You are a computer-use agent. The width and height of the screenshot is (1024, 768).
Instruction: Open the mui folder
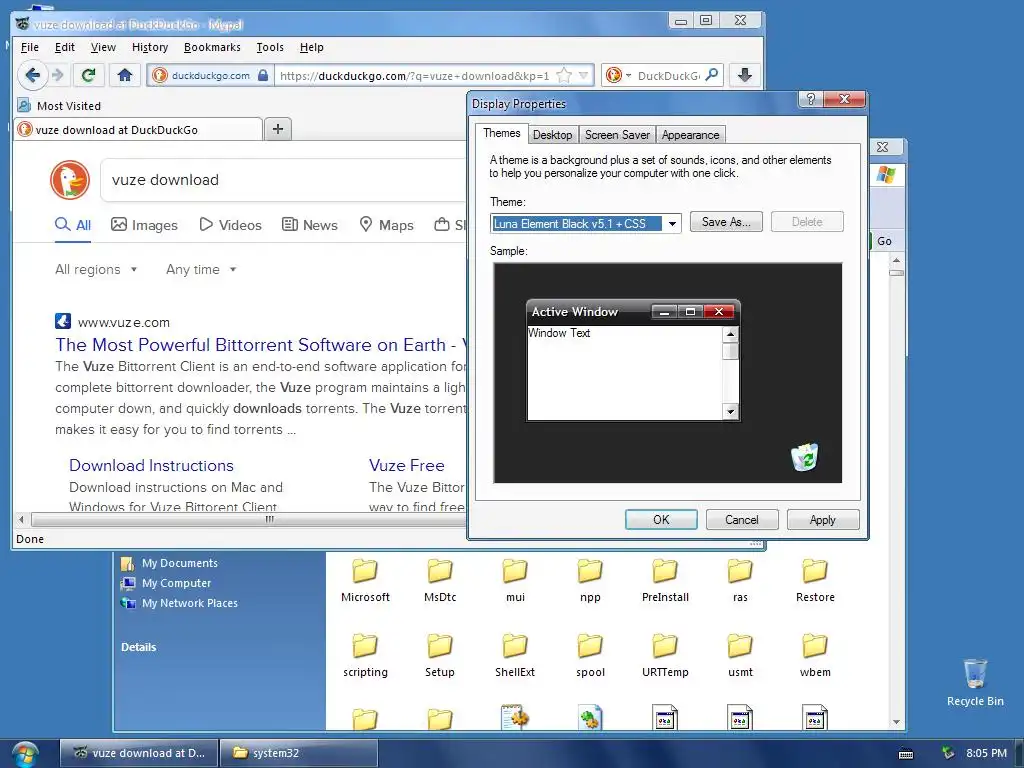(x=515, y=580)
